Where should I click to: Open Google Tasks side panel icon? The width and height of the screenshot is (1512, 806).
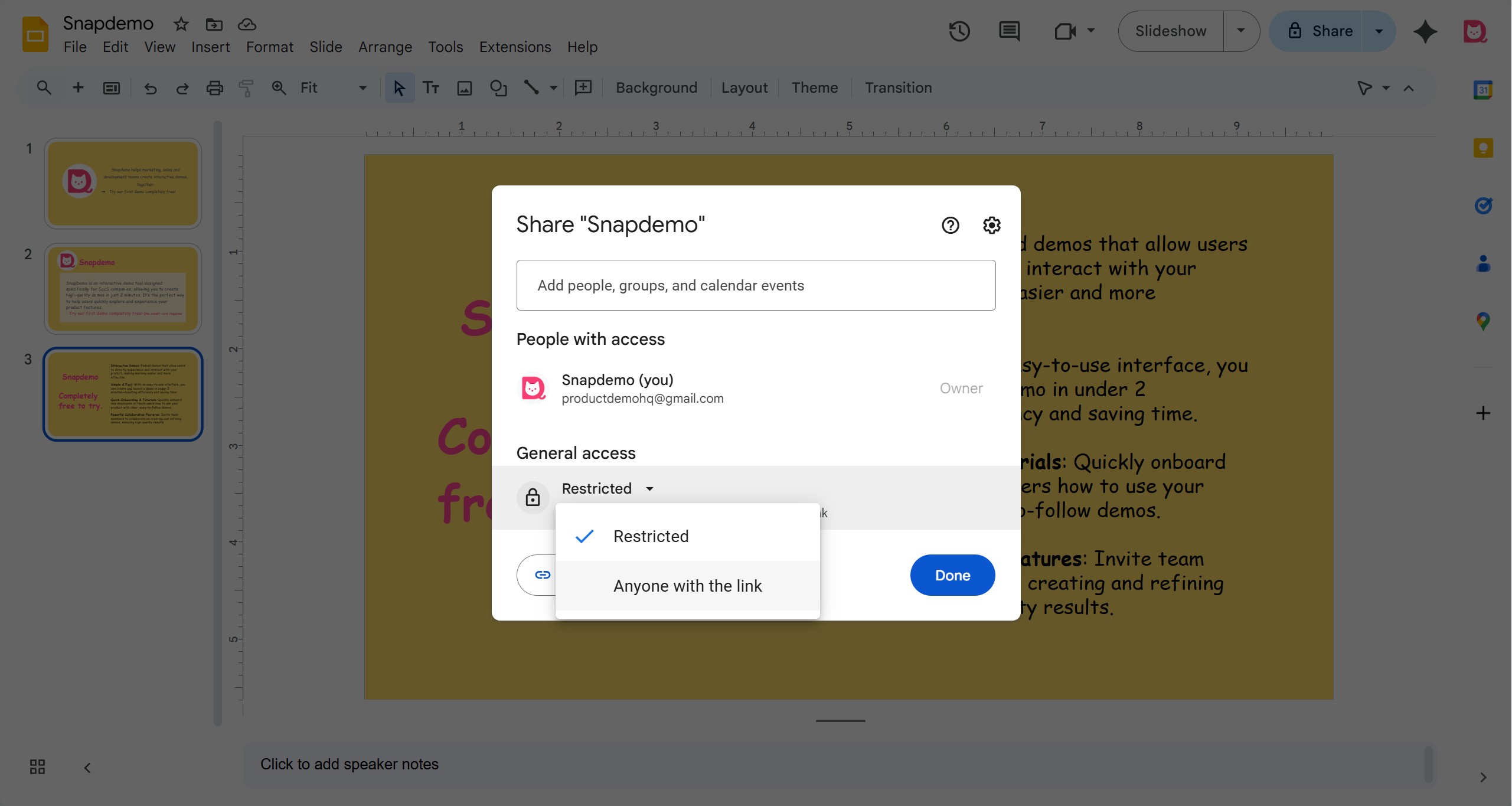click(1483, 205)
